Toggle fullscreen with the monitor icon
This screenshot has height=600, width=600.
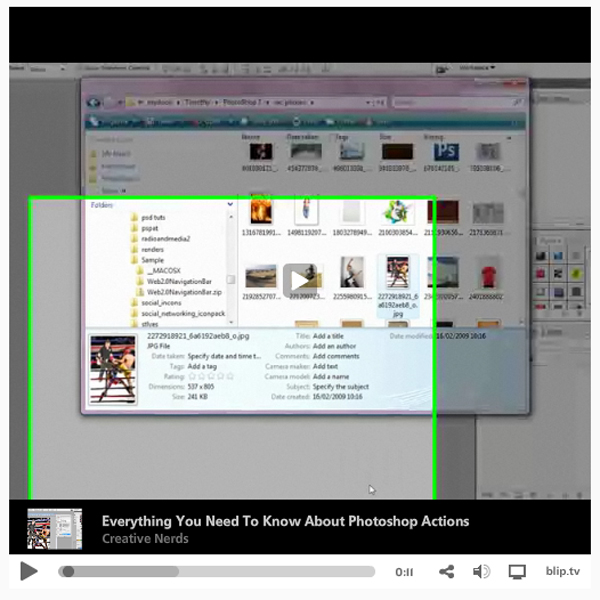(517, 572)
